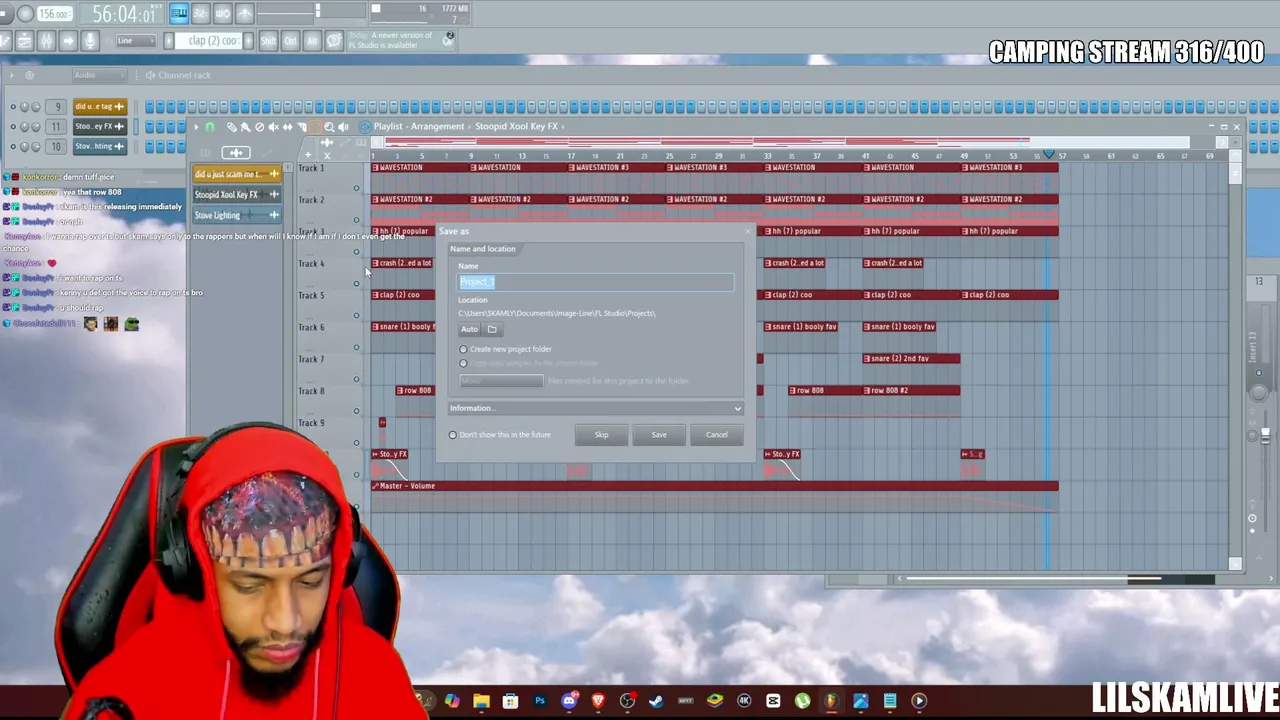1280x720 pixels.
Task: Select the playlist paint brush tool
Action: (x=245, y=127)
